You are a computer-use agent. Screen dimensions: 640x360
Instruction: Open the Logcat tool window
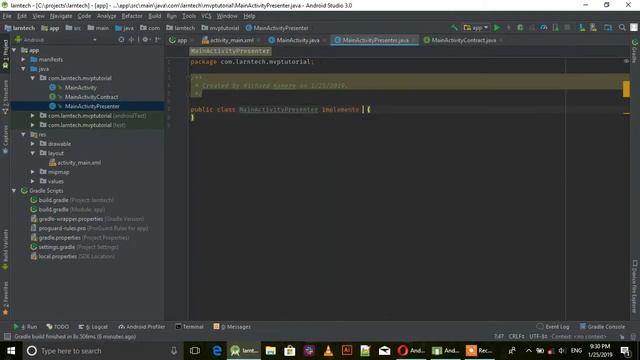93,327
